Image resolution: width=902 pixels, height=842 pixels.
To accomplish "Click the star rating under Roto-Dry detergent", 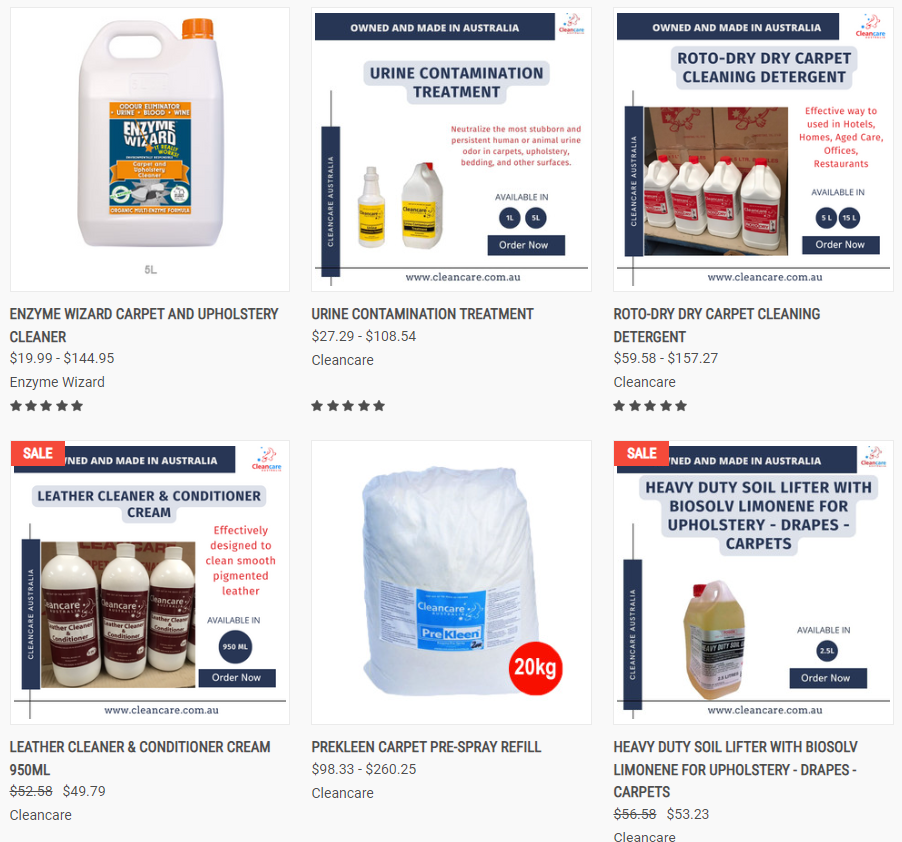I will tap(650, 406).
